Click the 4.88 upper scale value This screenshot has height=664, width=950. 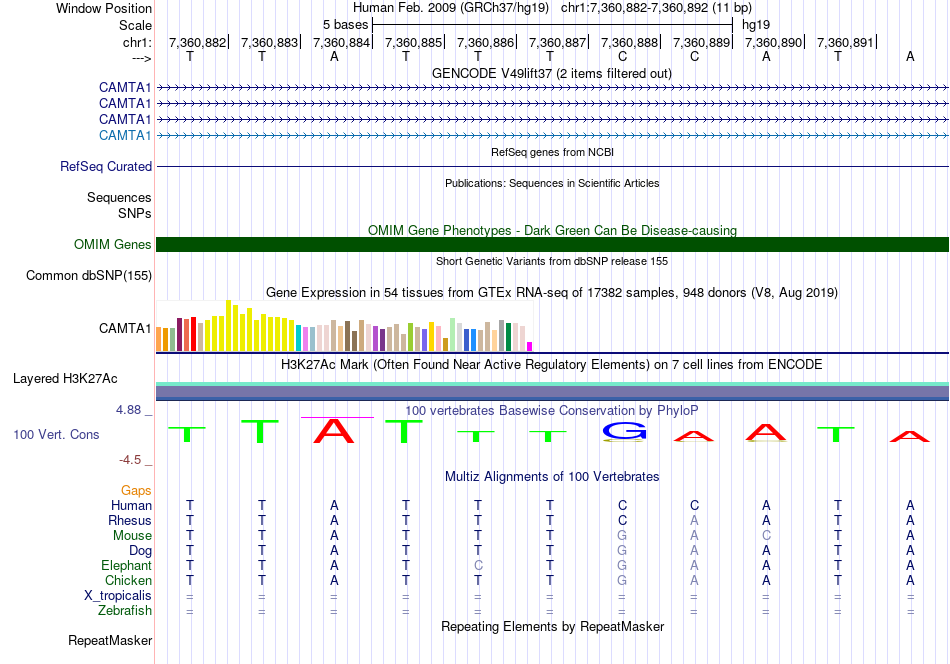pos(128,410)
